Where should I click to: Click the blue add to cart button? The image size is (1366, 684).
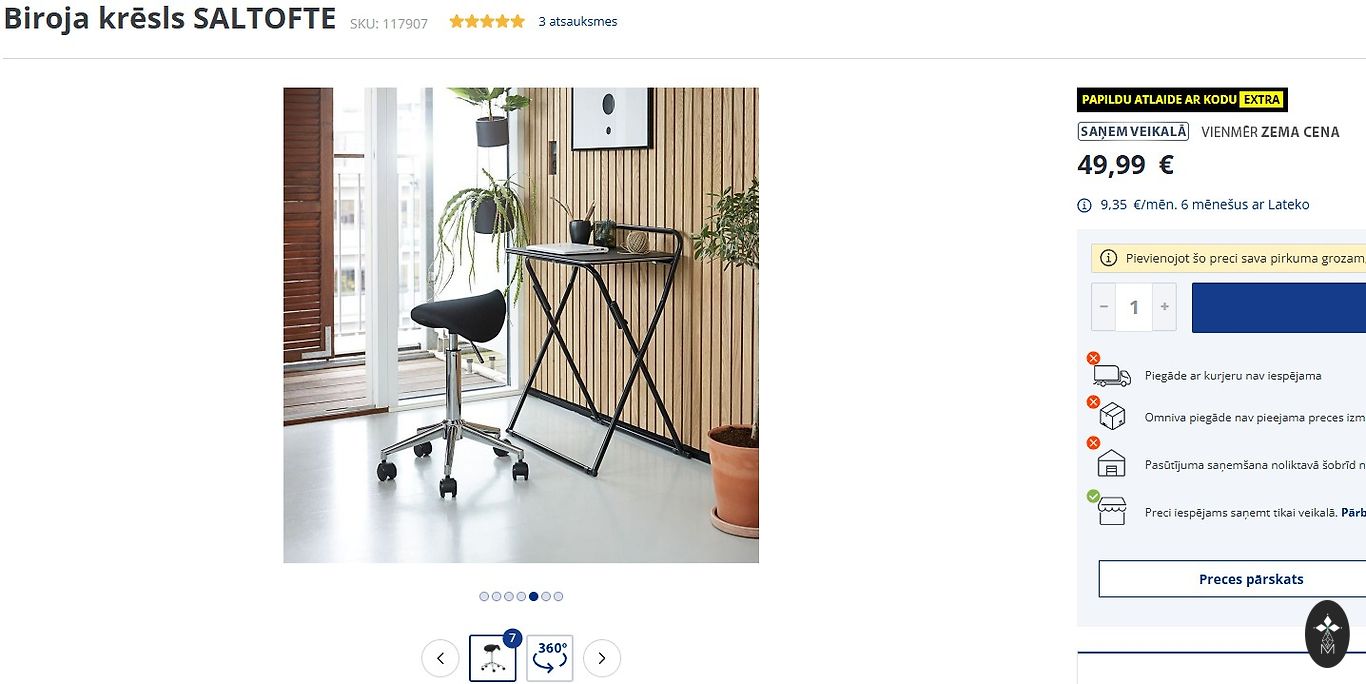coord(1279,307)
